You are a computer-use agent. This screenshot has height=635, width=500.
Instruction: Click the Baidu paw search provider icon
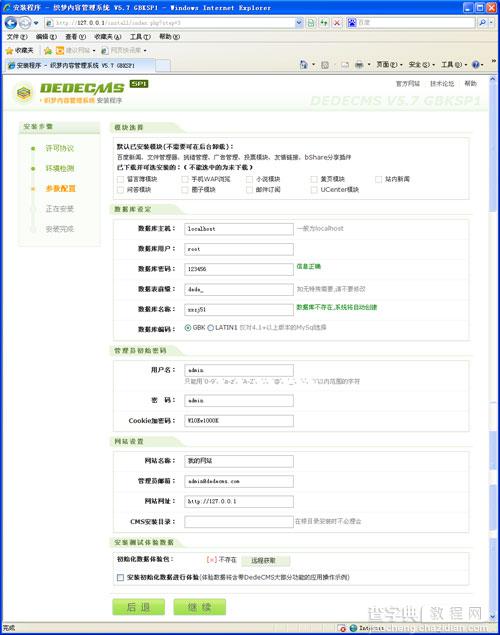352,23
